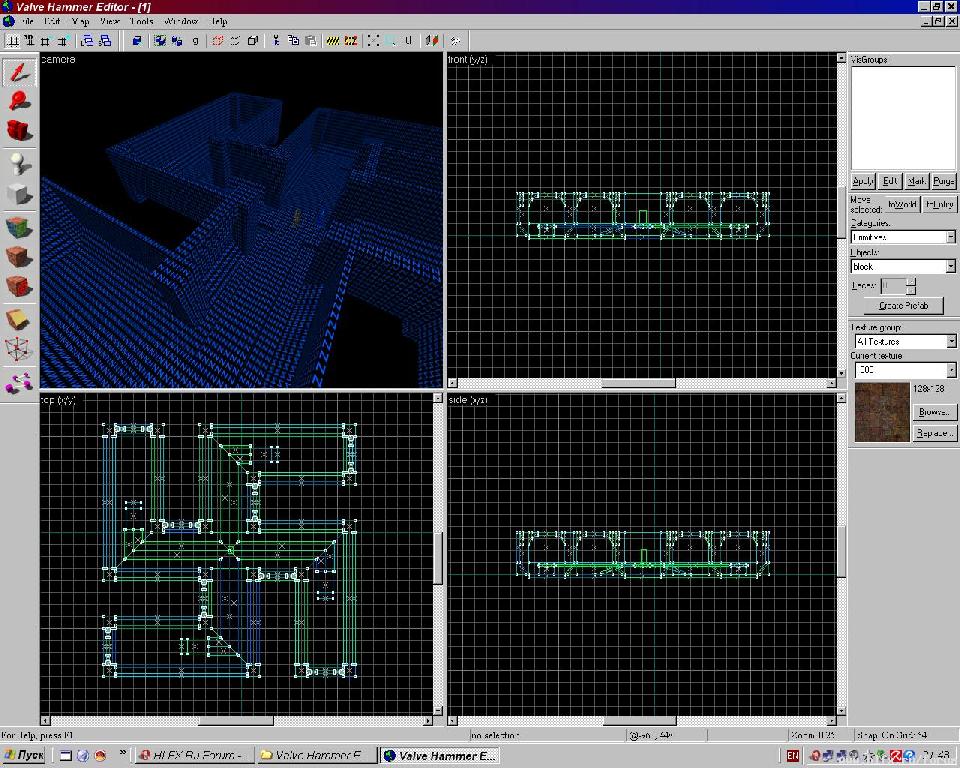960x768 pixels.
Task: Click the toEntity button
Action: point(939,204)
